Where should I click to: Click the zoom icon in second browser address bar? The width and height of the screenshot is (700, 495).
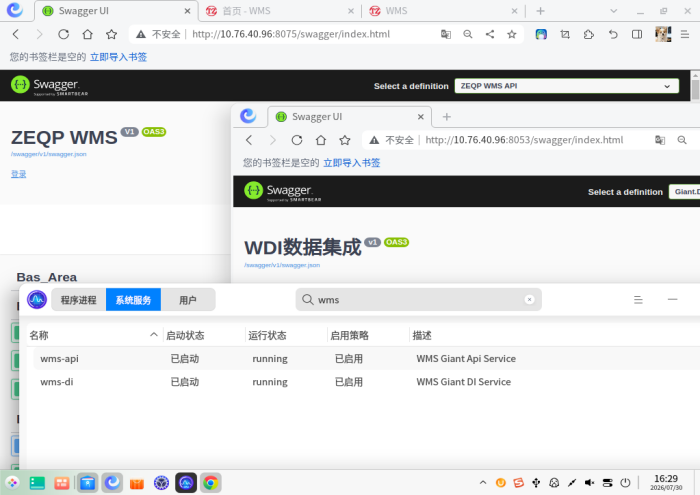click(x=682, y=140)
